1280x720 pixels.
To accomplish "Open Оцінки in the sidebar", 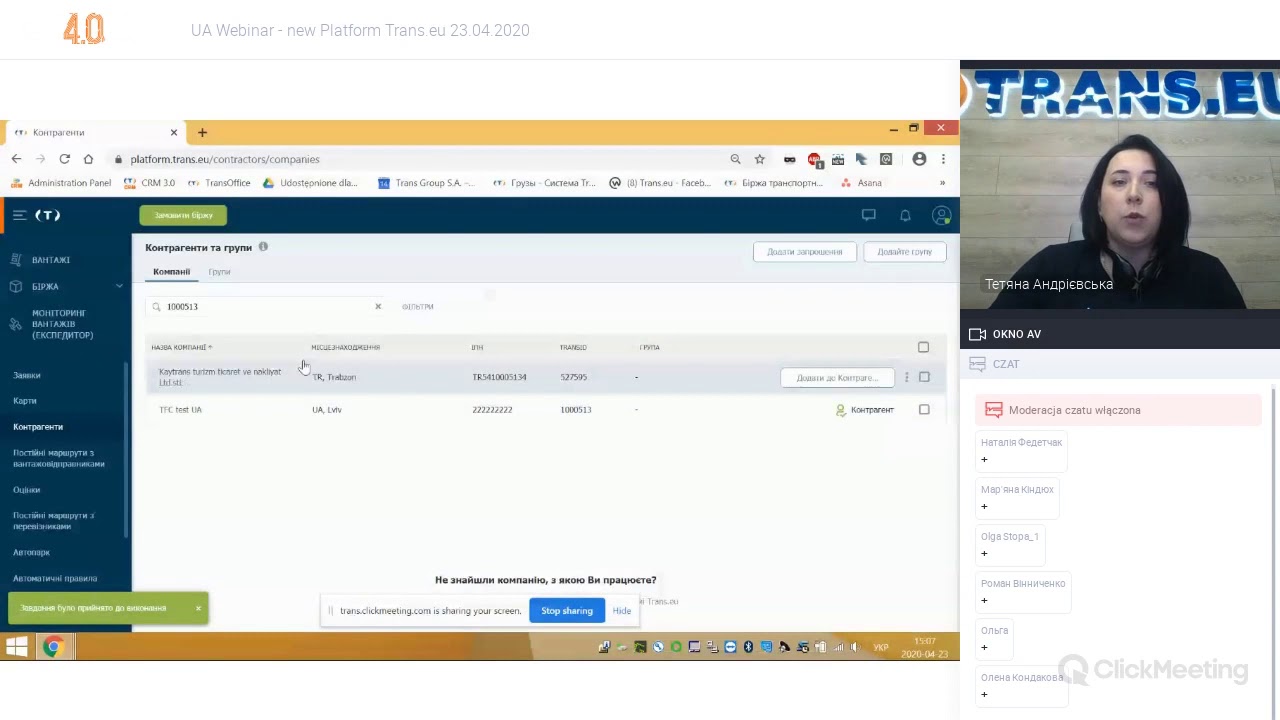I will coord(27,490).
